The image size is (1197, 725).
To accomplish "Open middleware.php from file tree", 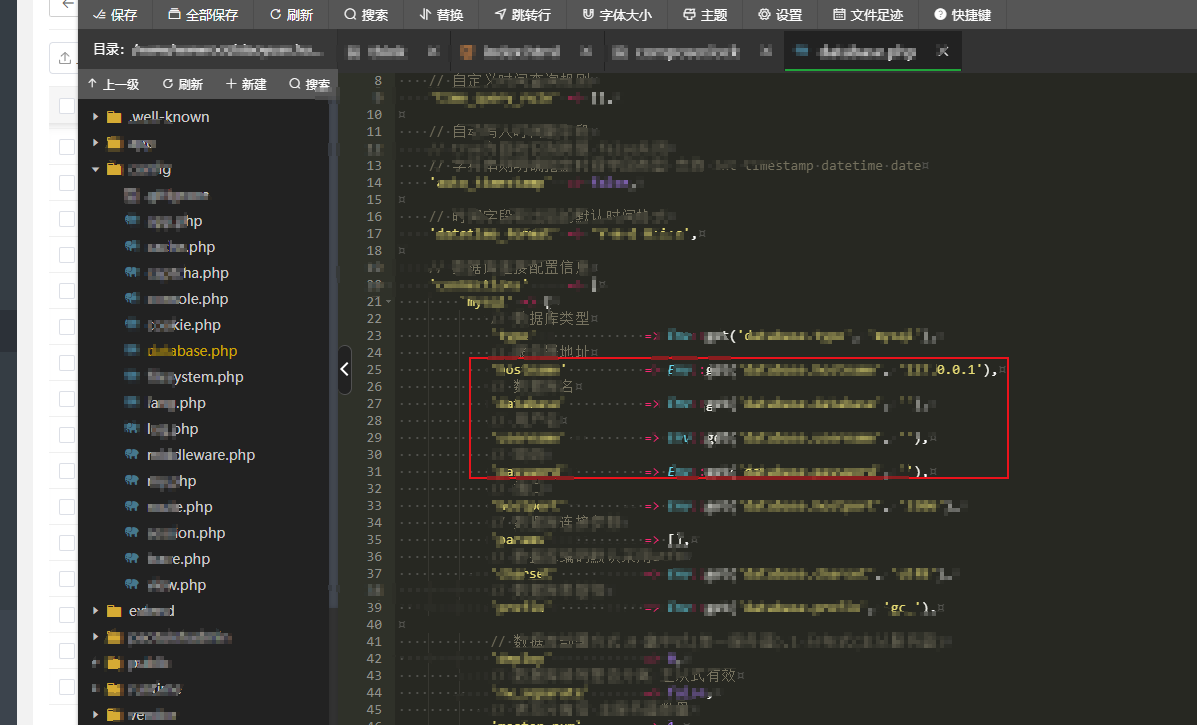I will click(200, 455).
